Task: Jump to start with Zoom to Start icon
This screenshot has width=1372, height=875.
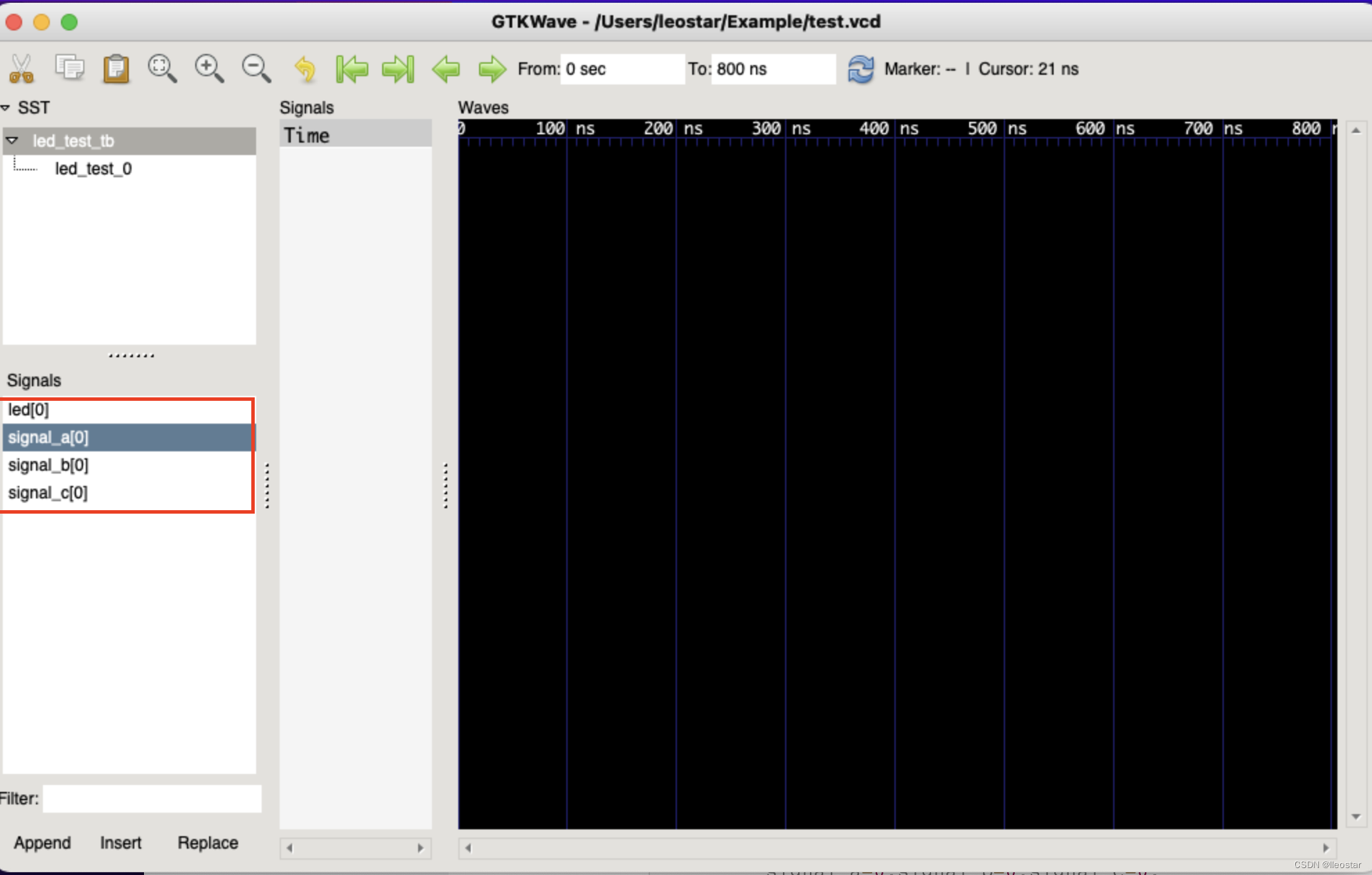Action: pos(352,69)
